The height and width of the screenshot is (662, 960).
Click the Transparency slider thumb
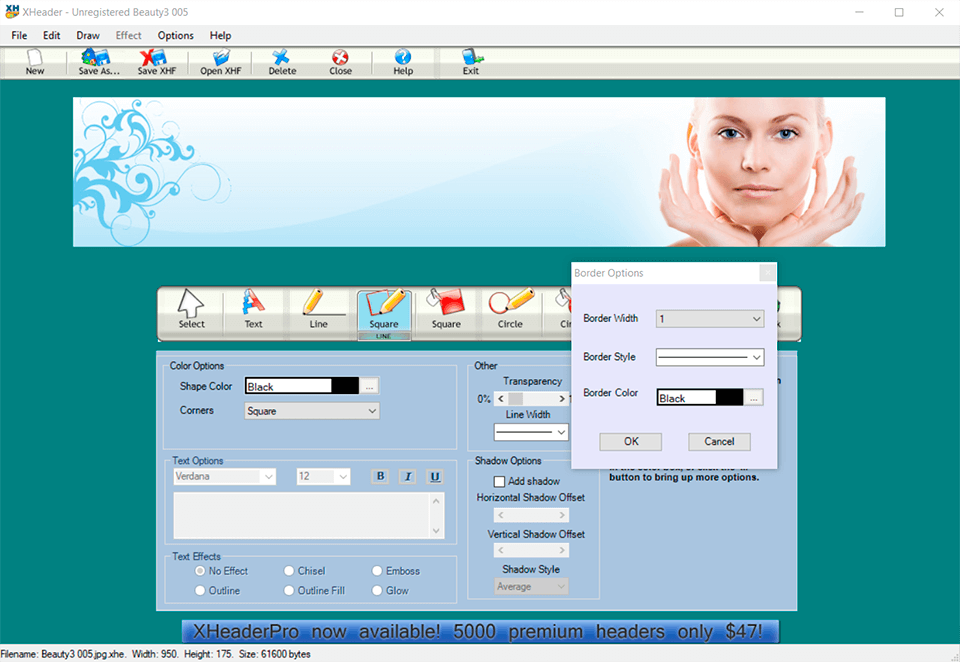tap(516, 399)
